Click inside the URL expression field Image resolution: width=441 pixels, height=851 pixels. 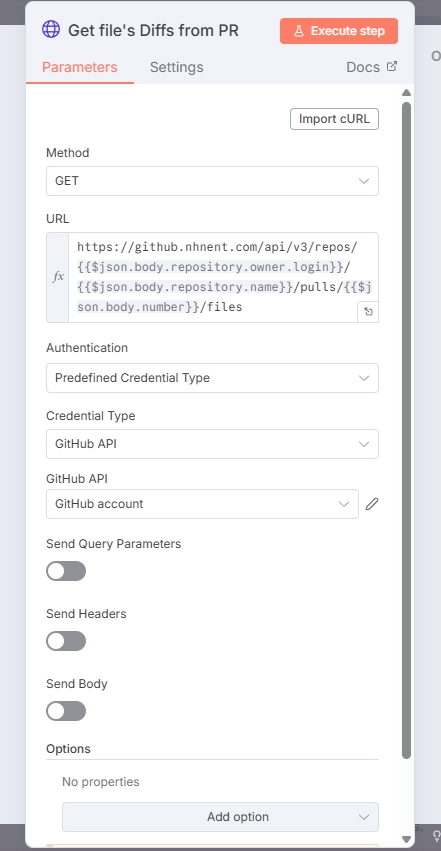223,277
